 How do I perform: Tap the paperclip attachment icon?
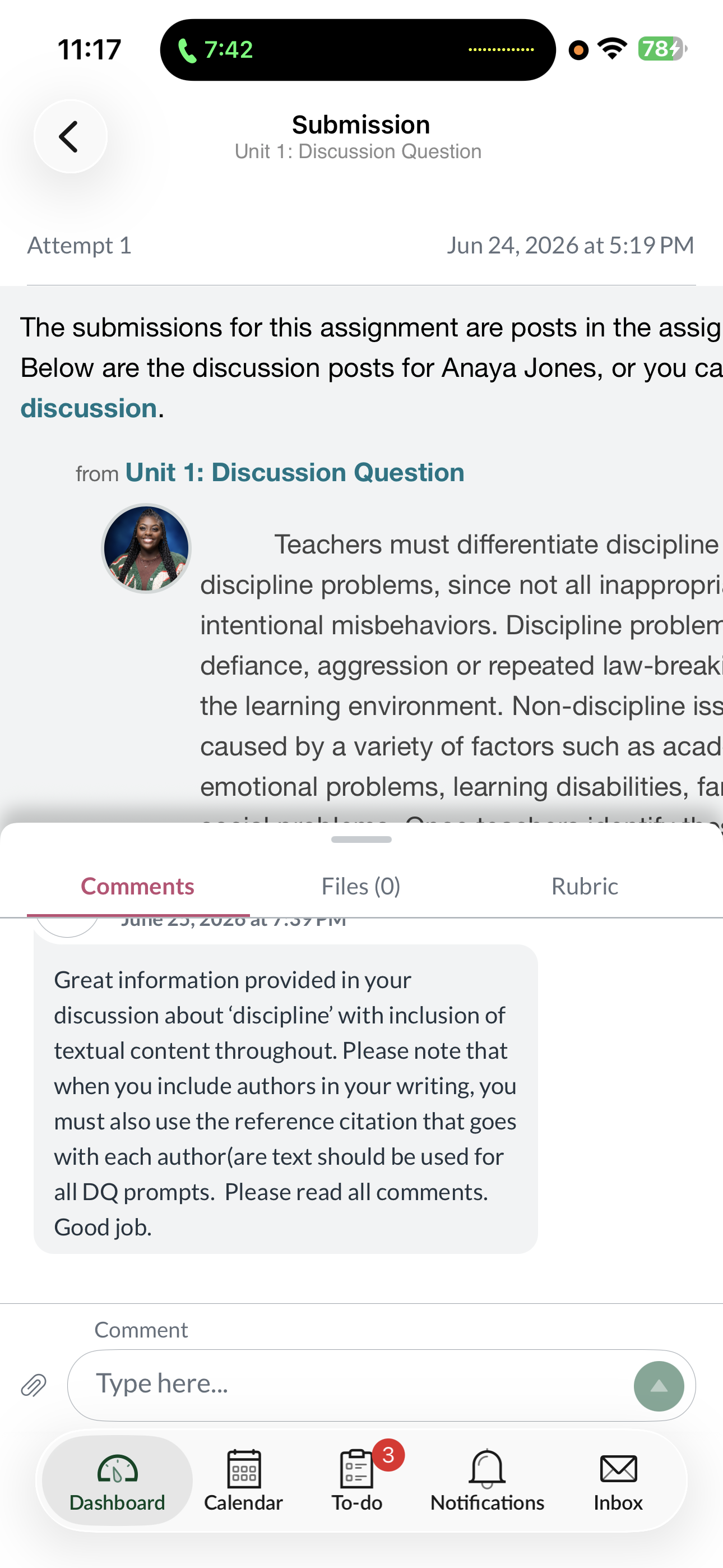pyautogui.click(x=34, y=1386)
